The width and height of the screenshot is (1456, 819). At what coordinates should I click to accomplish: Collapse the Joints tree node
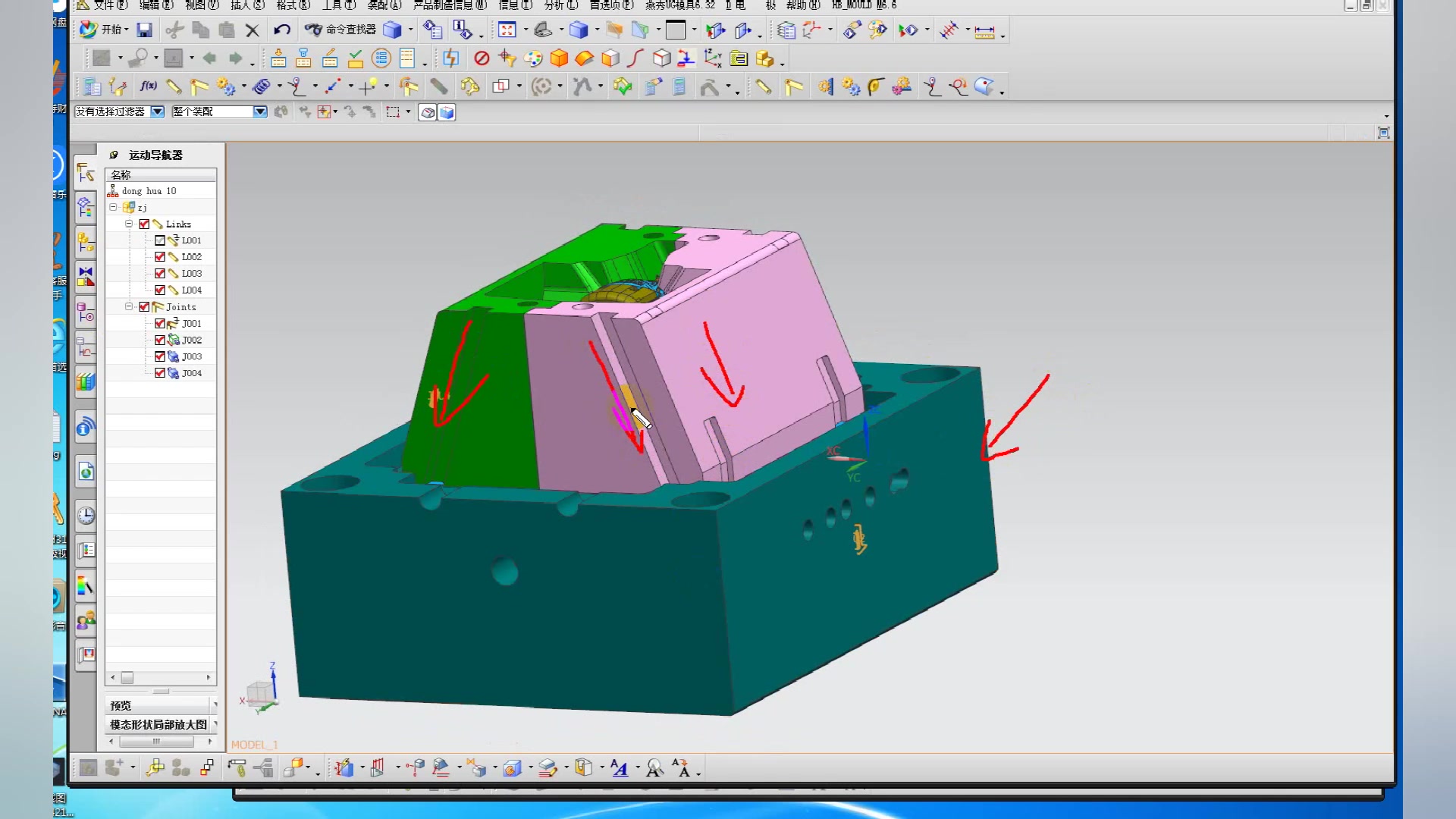tap(129, 306)
